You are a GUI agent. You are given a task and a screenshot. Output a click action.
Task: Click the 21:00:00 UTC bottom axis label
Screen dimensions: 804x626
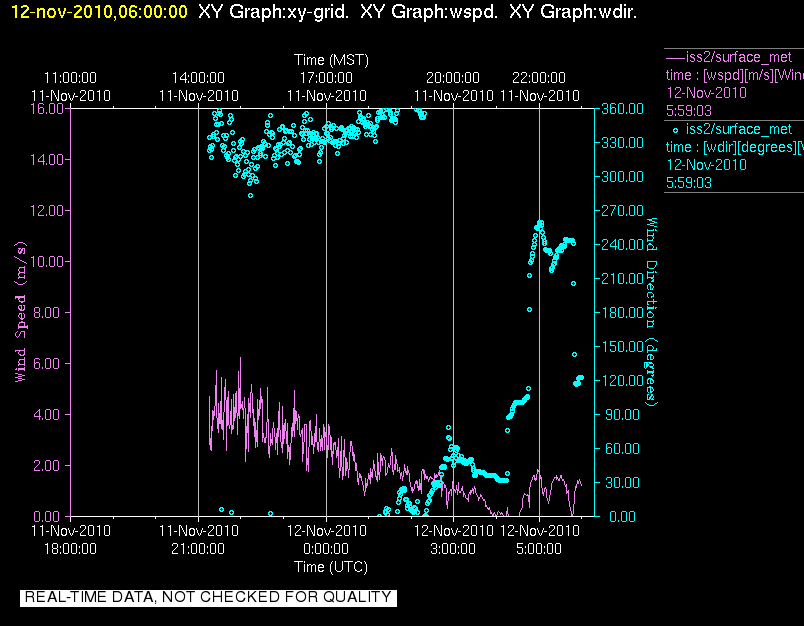point(198,549)
